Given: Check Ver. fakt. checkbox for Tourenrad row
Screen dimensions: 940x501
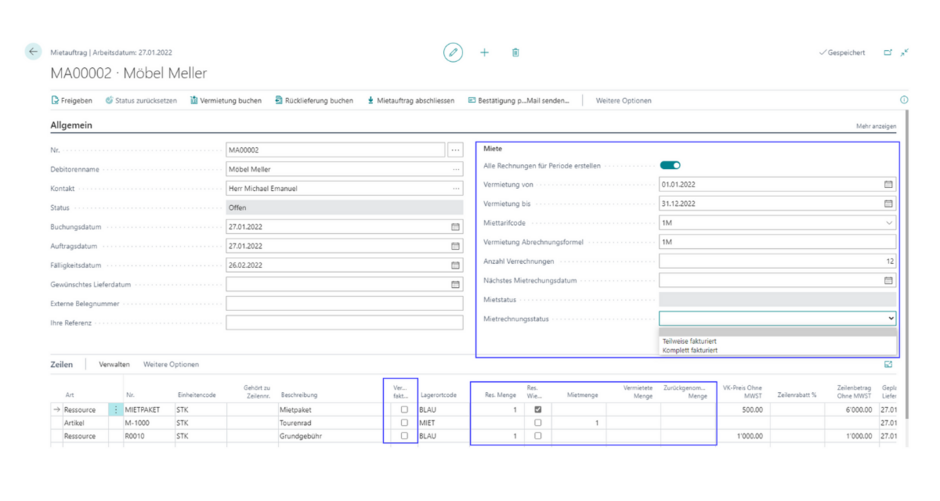Looking at the screenshot, I should (x=404, y=423).
